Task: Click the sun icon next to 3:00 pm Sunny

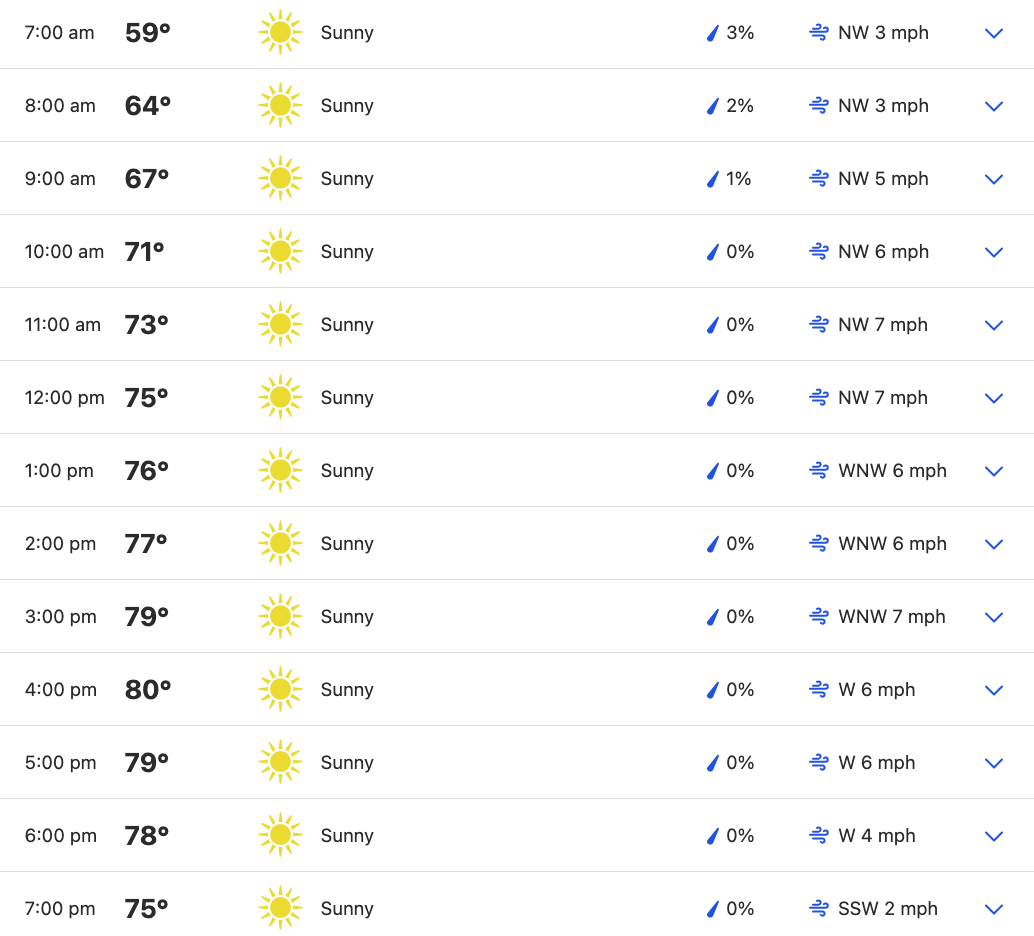Action: pos(281,616)
